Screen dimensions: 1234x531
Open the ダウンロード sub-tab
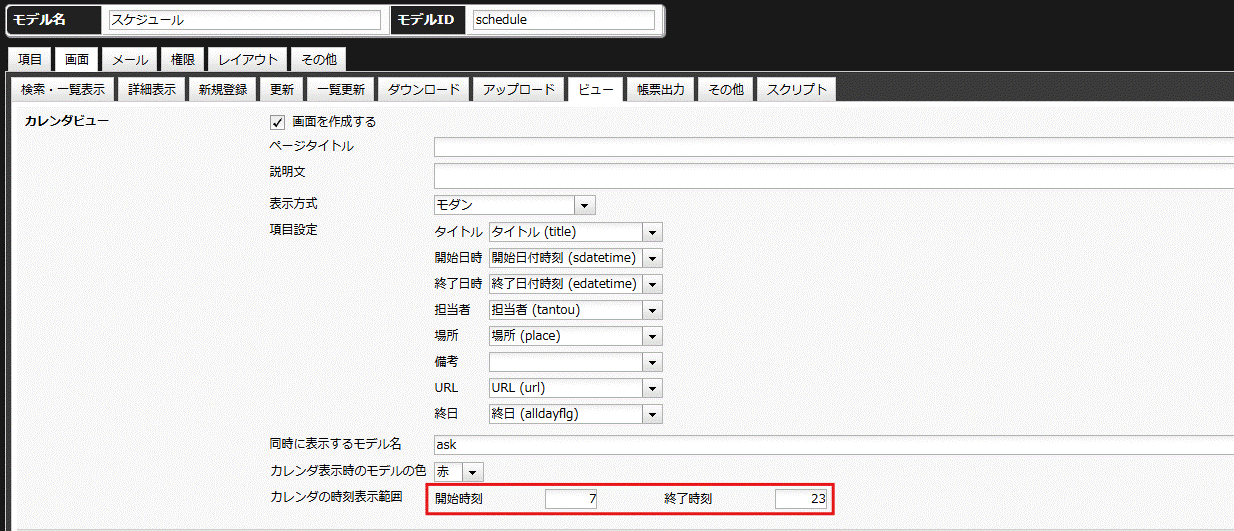424,89
